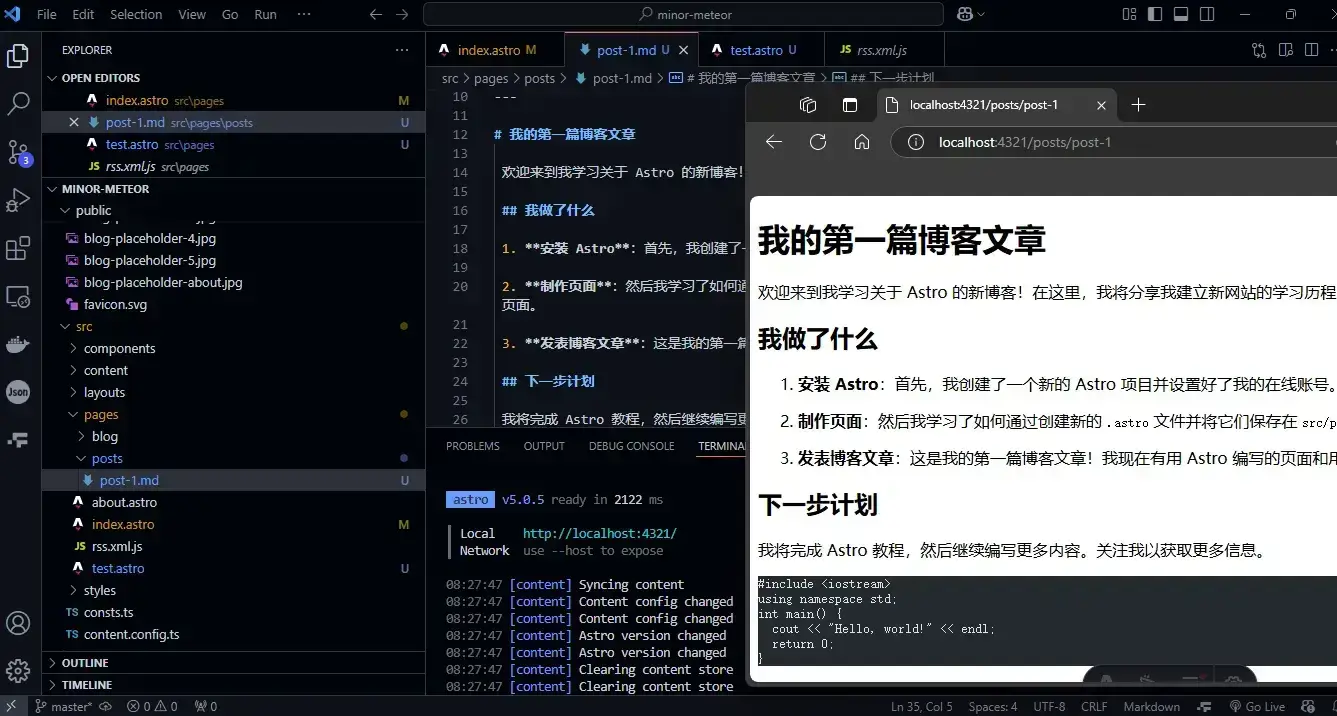The image size is (1337, 716).
Task: Click the browser address bar with localhost:4321/posts/post-1
Action: [x=1114, y=142]
